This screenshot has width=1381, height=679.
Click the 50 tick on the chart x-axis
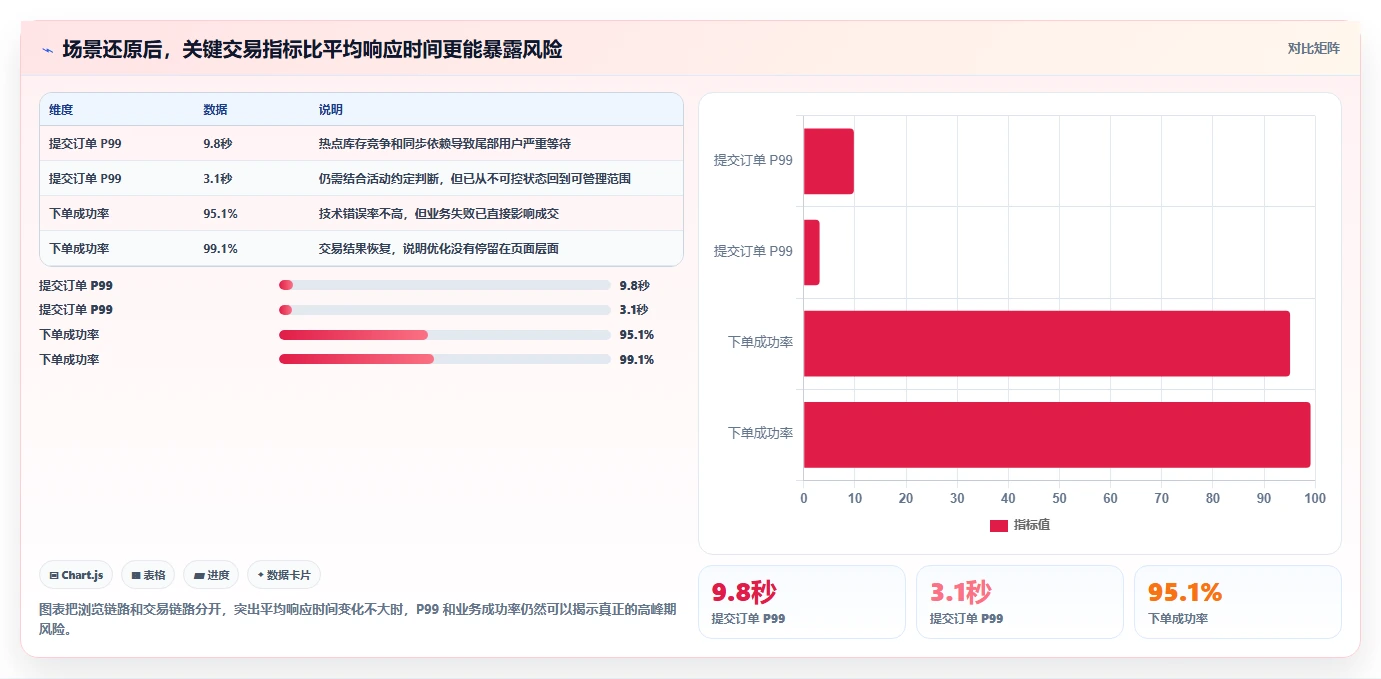1059,498
